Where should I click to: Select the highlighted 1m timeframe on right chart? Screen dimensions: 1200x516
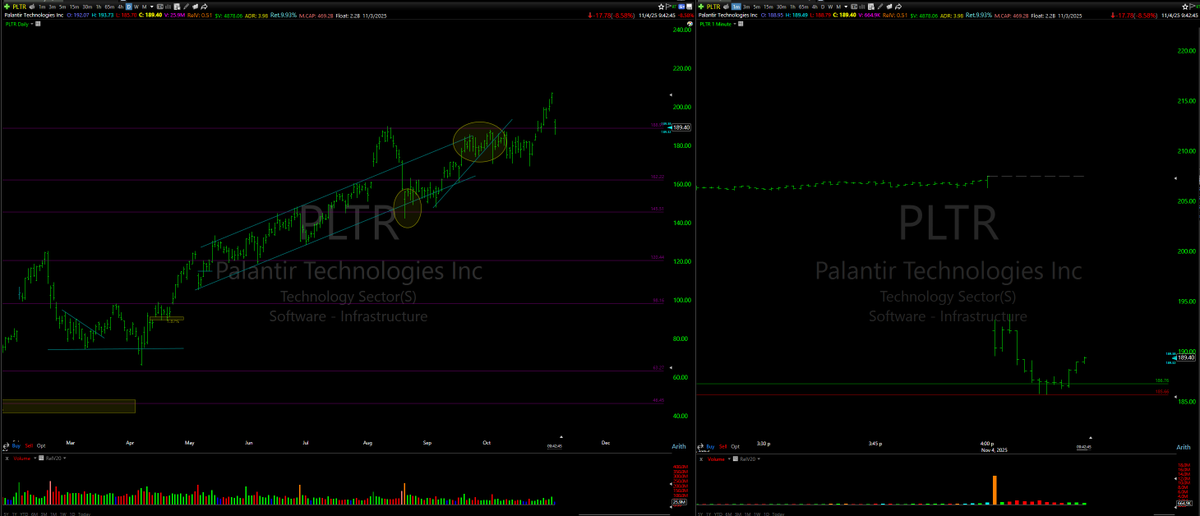736,6
